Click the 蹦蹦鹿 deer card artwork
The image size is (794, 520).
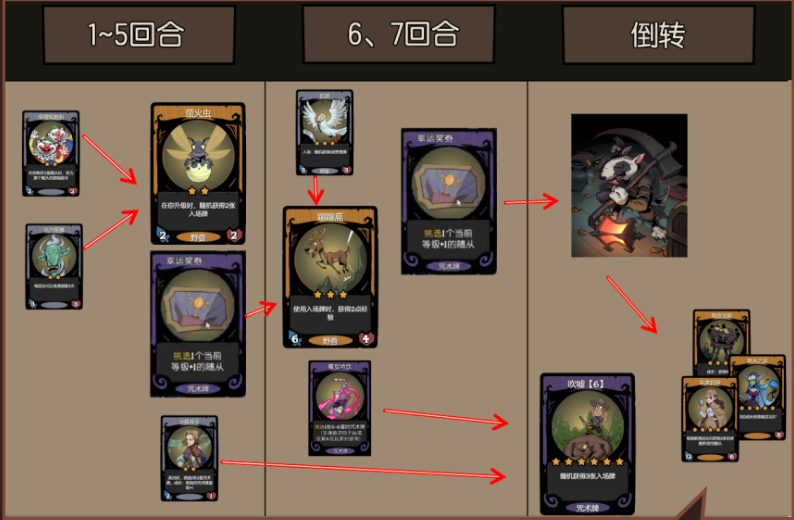pos(330,257)
